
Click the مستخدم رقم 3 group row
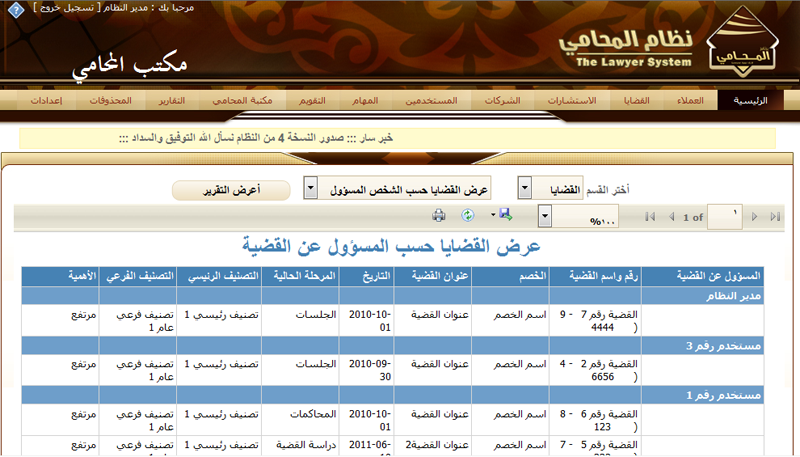coord(392,346)
